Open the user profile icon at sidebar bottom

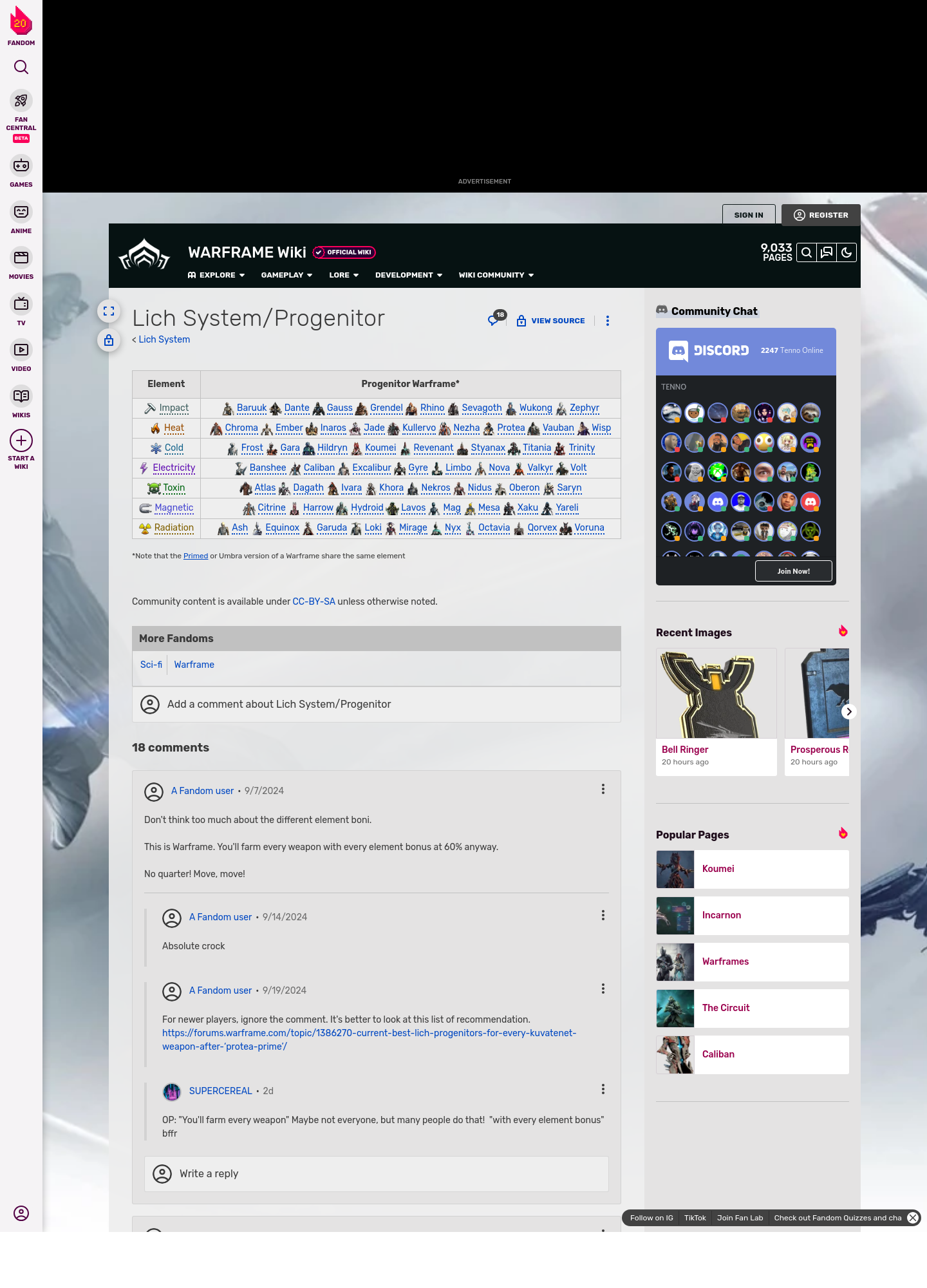21,1213
